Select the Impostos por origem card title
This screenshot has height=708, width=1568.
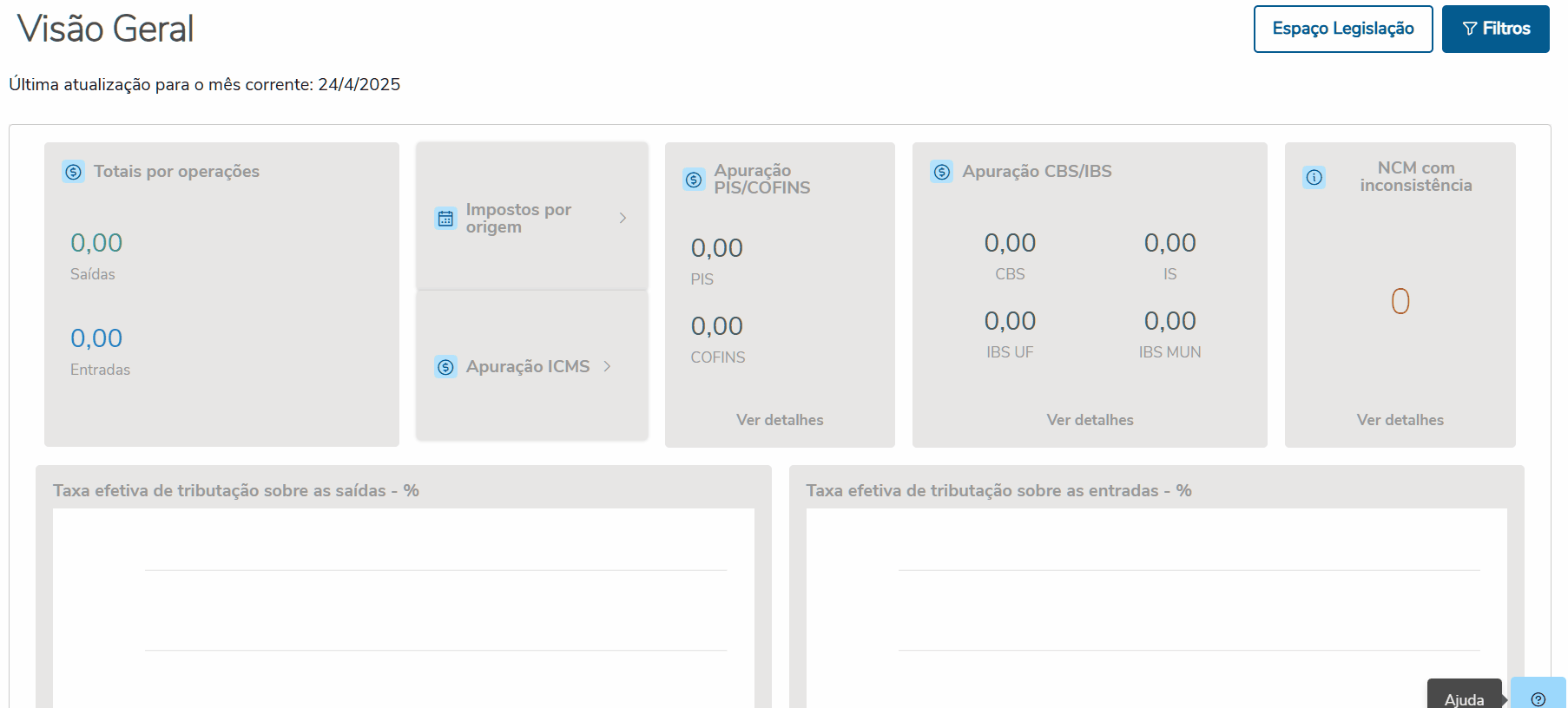pyautogui.click(x=518, y=219)
